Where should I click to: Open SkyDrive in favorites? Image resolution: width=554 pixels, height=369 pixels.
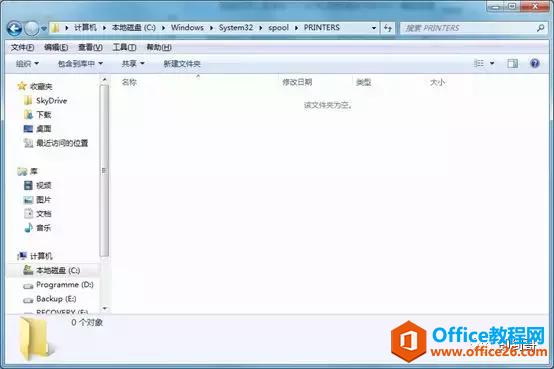pos(52,101)
